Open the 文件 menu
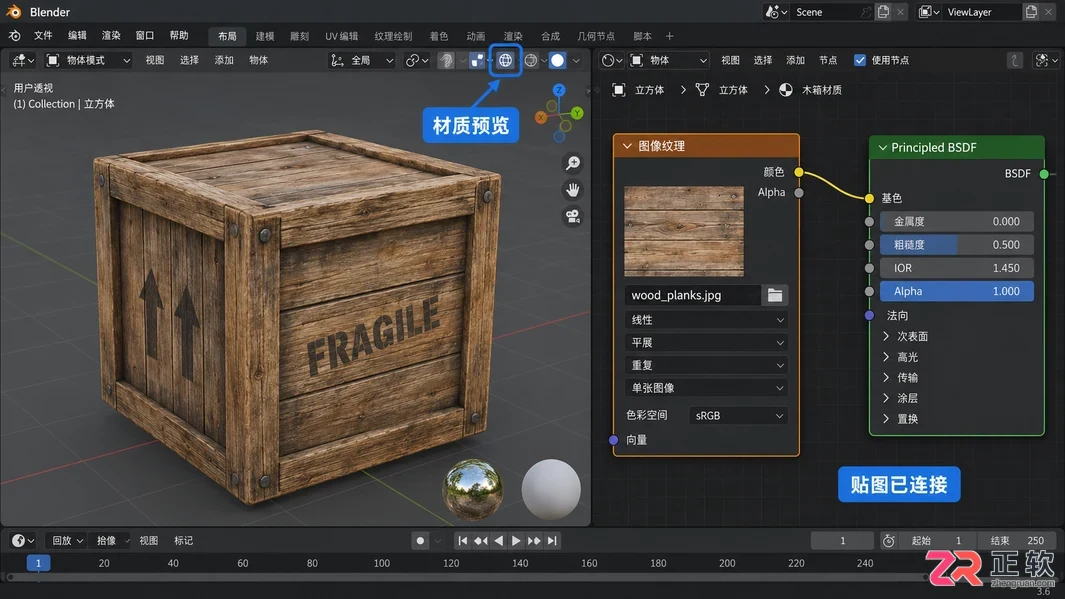Image resolution: width=1065 pixels, height=599 pixels. pyautogui.click(x=43, y=36)
